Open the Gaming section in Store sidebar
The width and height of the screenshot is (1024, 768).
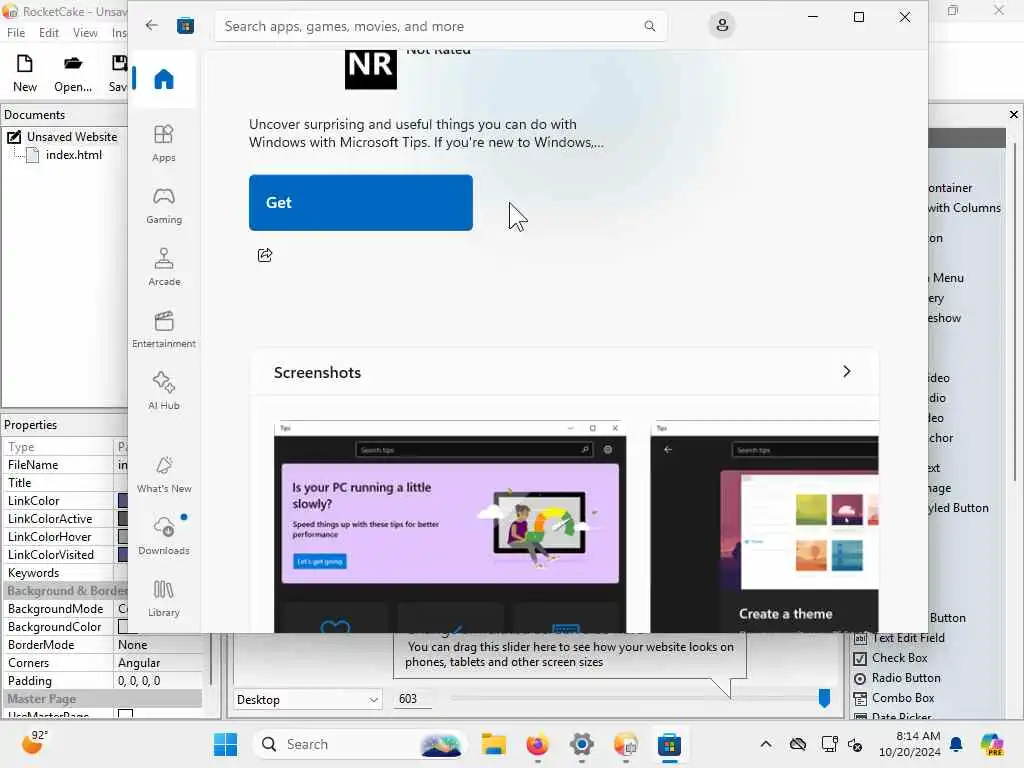(x=163, y=205)
